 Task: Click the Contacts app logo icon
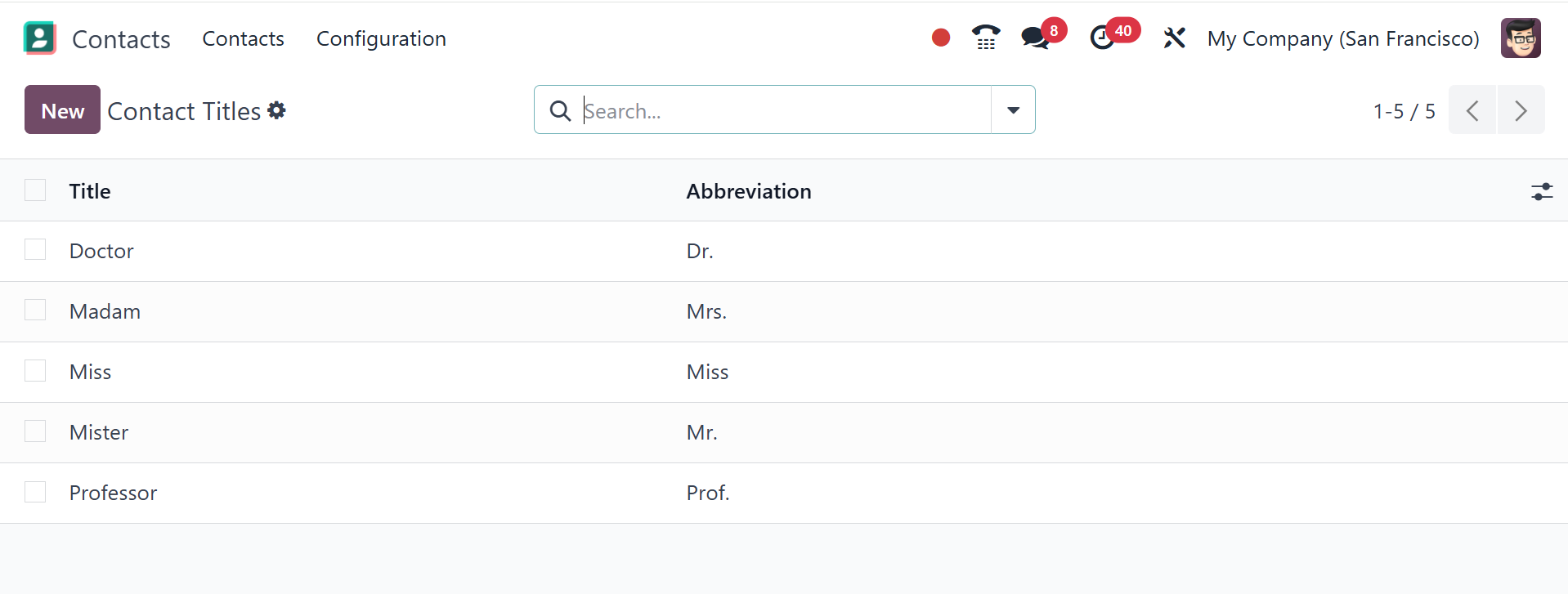point(39,38)
